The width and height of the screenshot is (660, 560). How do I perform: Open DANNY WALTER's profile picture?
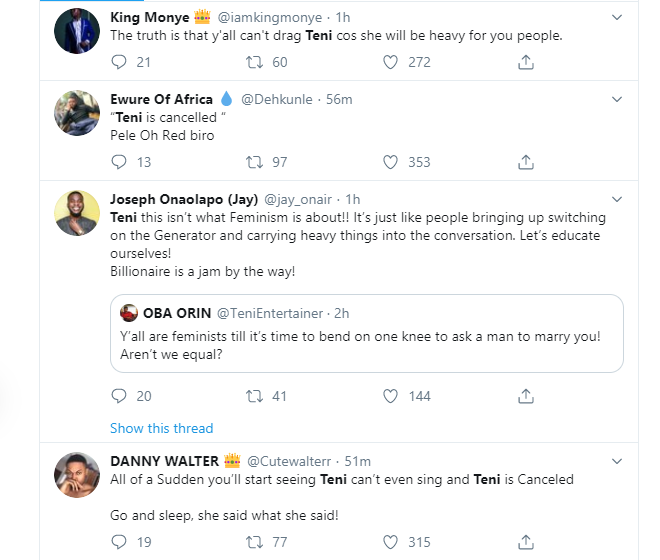click(74, 475)
